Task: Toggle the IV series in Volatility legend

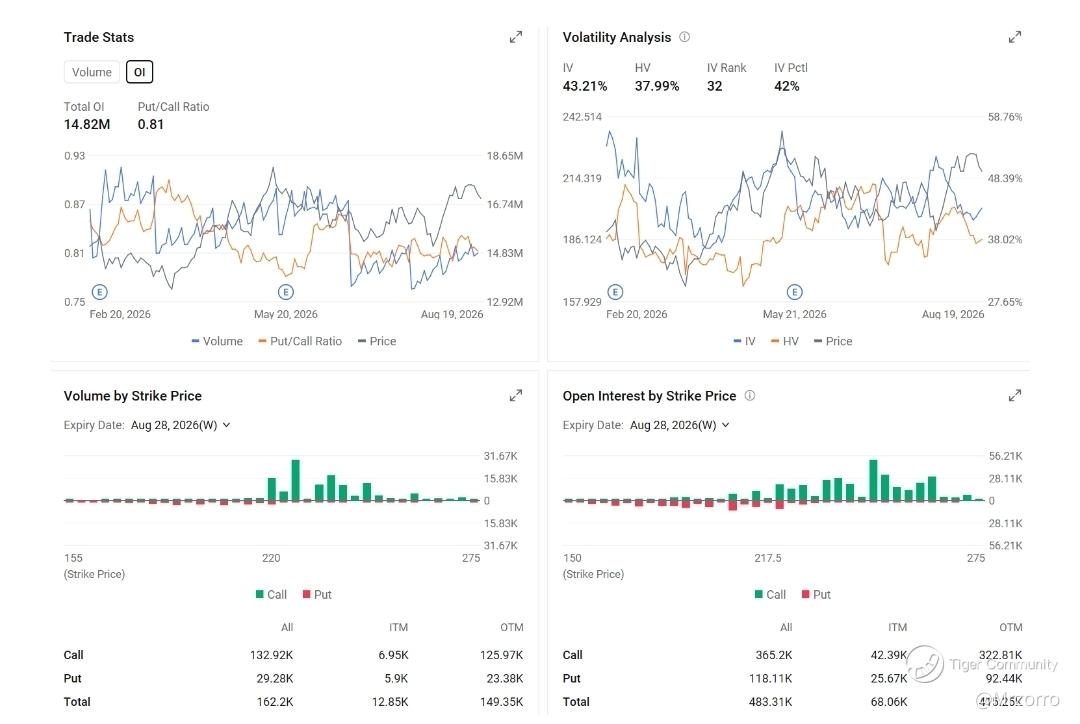Action: (x=745, y=341)
